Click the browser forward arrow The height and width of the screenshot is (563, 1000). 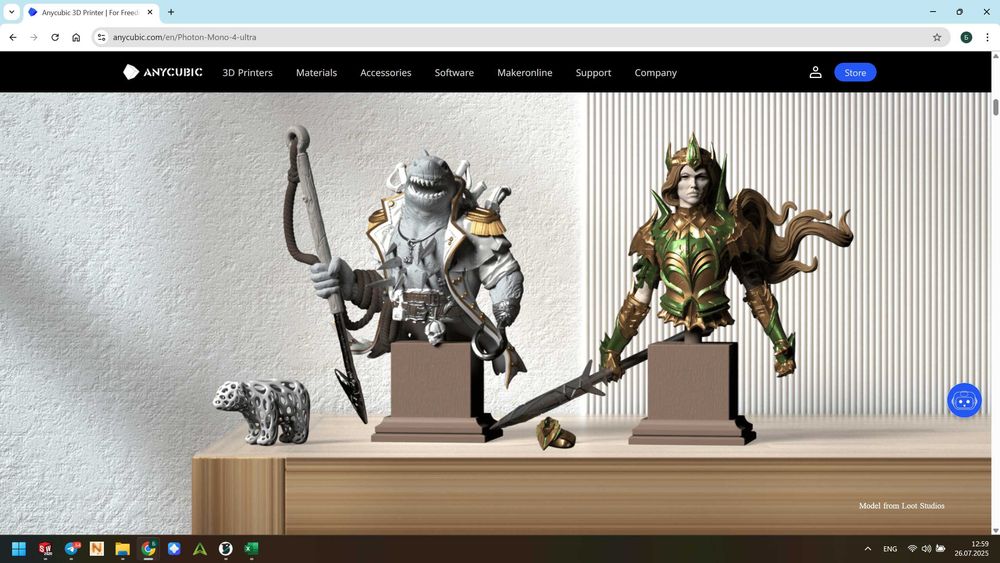[34, 37]
